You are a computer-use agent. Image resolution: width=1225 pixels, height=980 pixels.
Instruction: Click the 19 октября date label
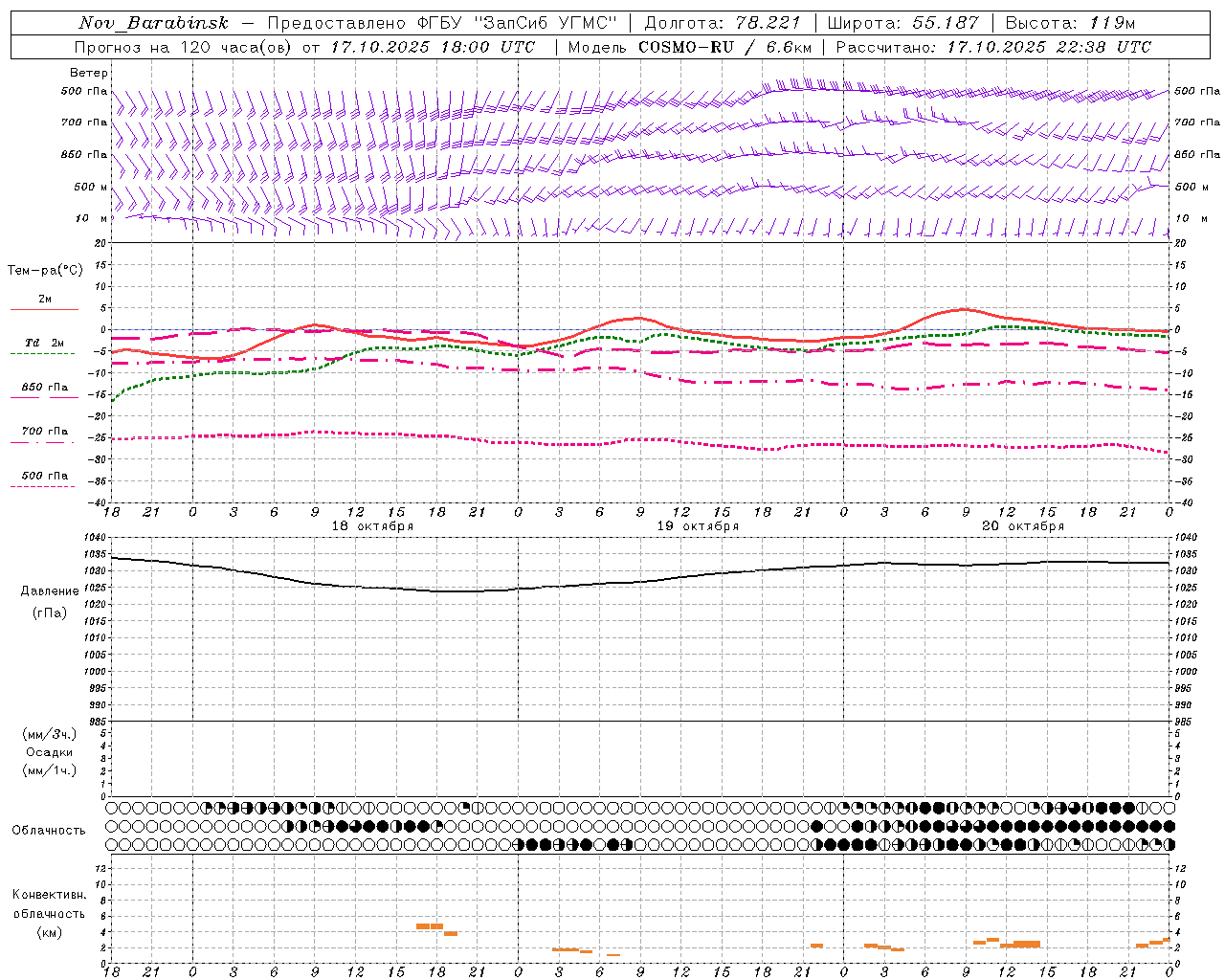(698, 526)
